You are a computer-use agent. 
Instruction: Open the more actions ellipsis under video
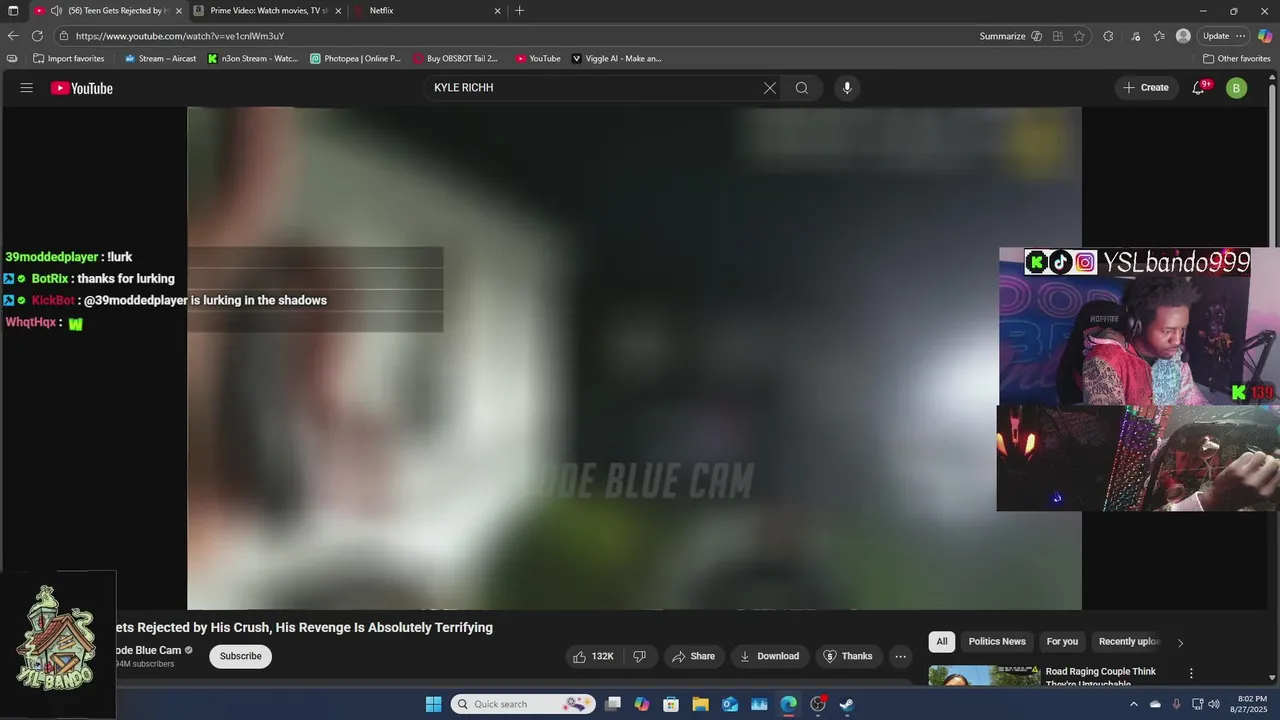(901, 656)
